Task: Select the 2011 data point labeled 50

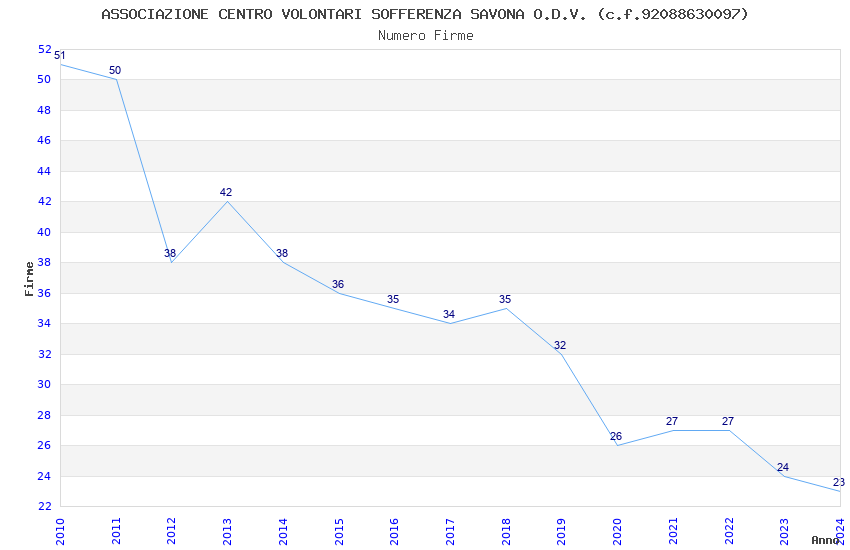Action: click(116, 79)
